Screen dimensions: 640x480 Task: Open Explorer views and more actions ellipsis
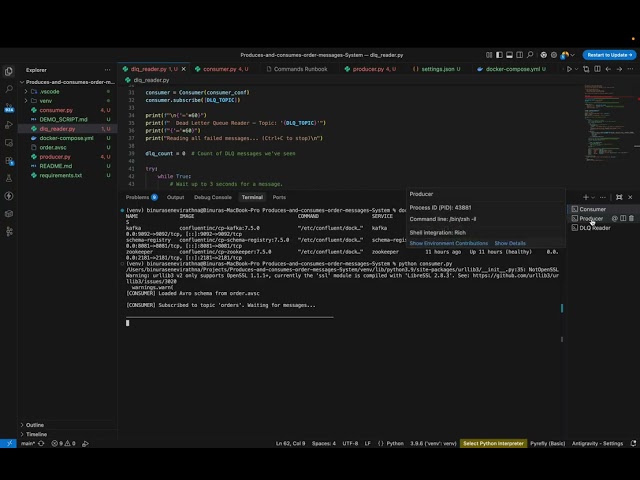107,70
